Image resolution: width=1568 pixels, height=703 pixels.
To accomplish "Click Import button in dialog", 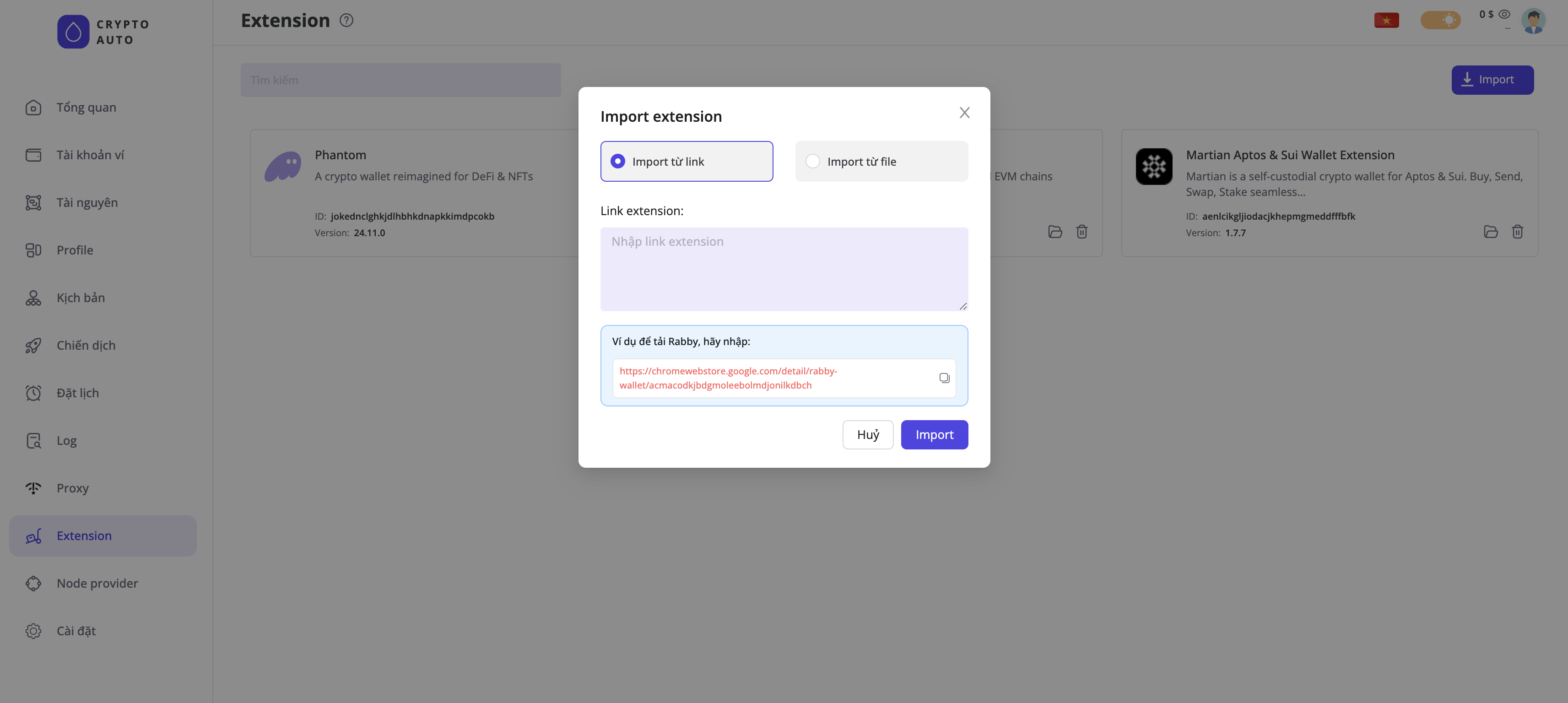I will pos(934,435).
